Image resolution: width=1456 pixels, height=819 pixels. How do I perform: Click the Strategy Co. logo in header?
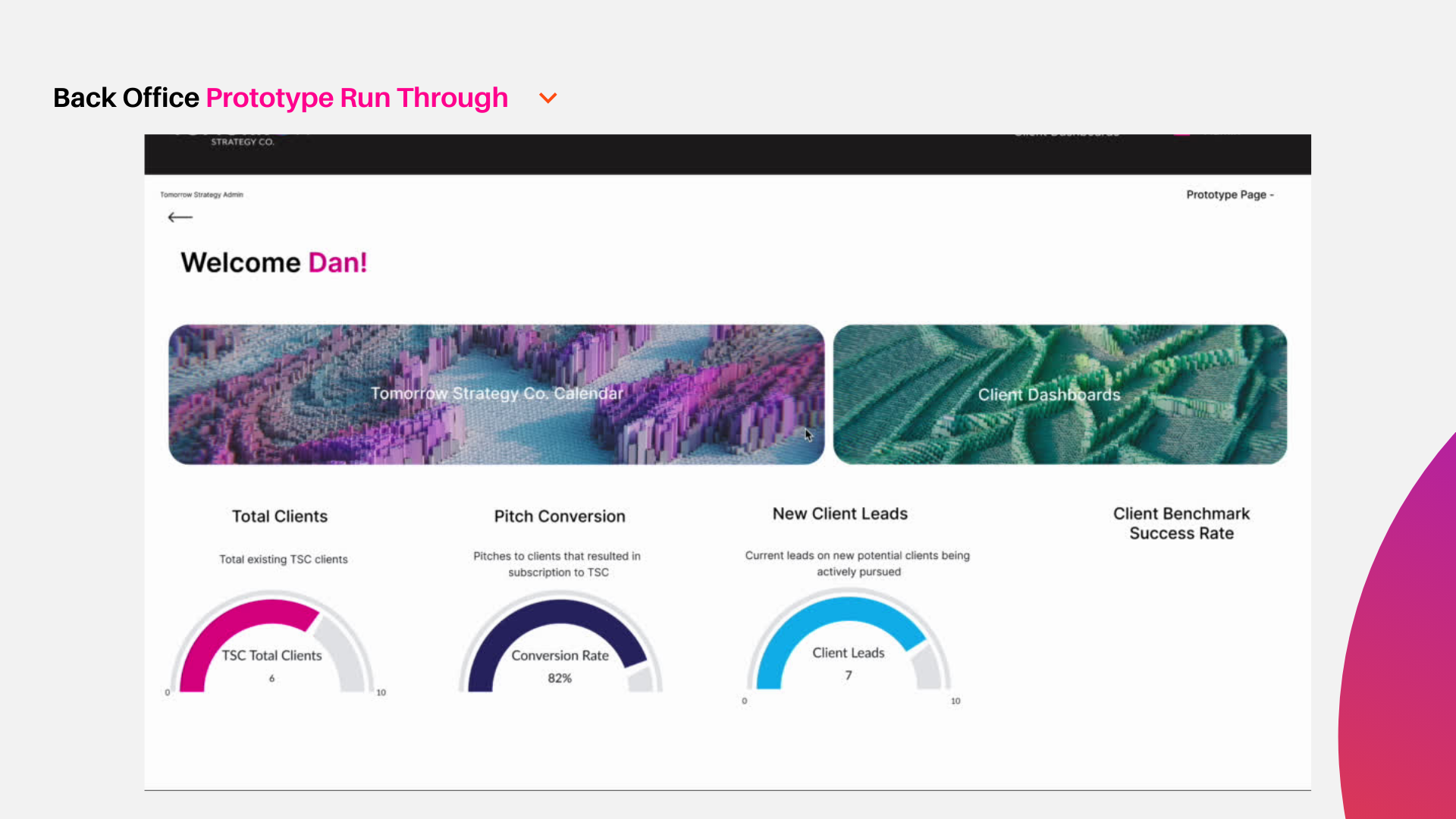(x=242, y=141)
